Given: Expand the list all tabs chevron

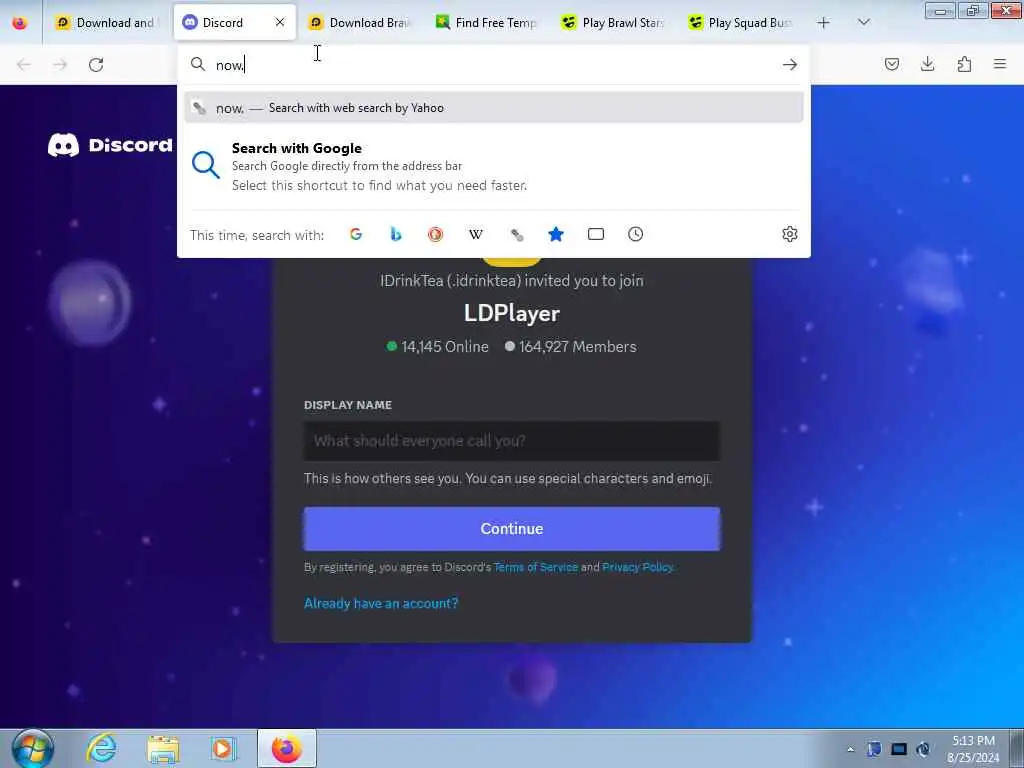Looking at the screenshot, I should pyautogui.click(x=863, y=23).
